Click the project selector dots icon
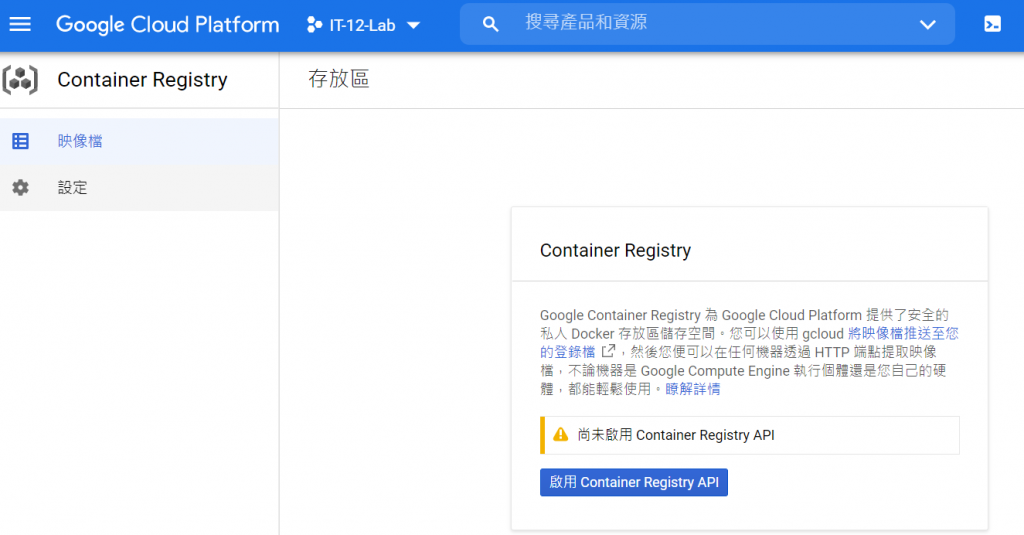 (314, 25)
